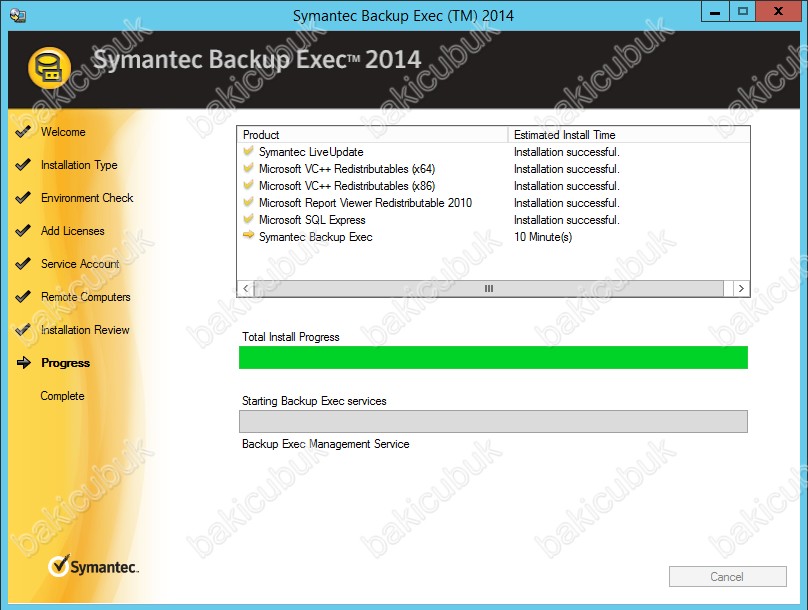Click the horizontal scrollbar thumb in product list
The height and width of the screenshot is (610, 808).
point(489,289)
